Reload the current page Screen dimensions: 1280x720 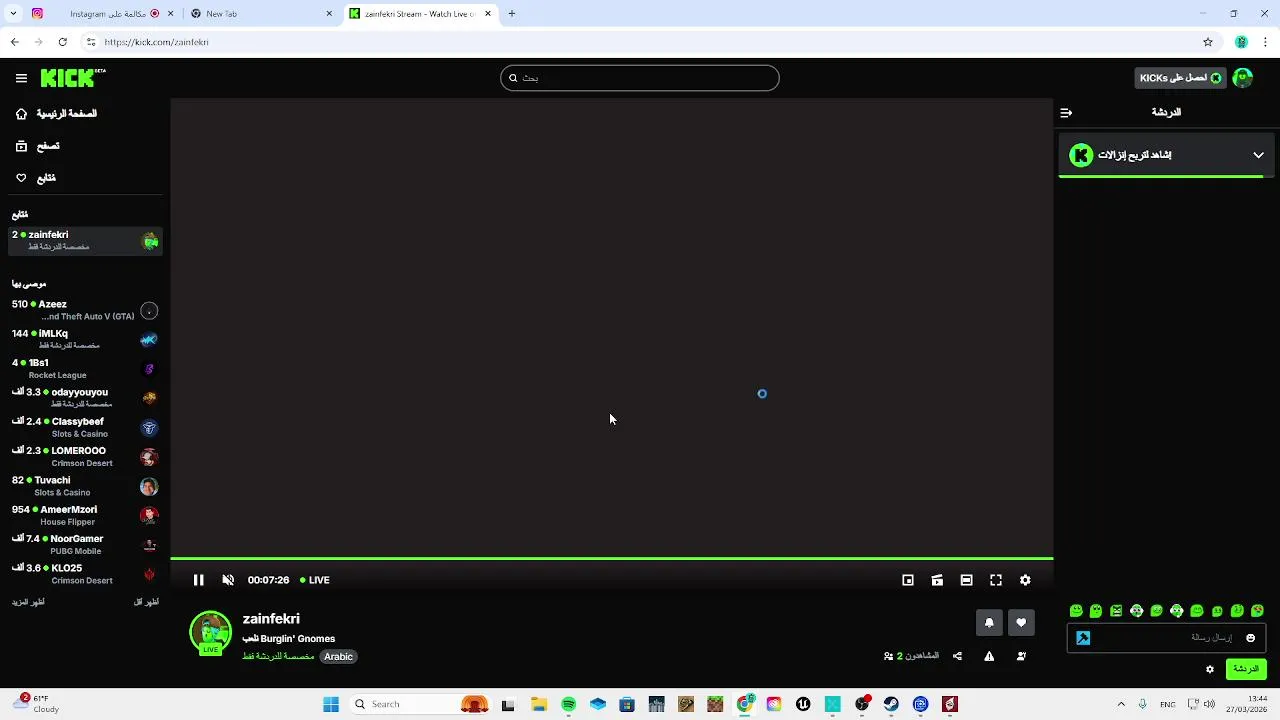(62, 42)
